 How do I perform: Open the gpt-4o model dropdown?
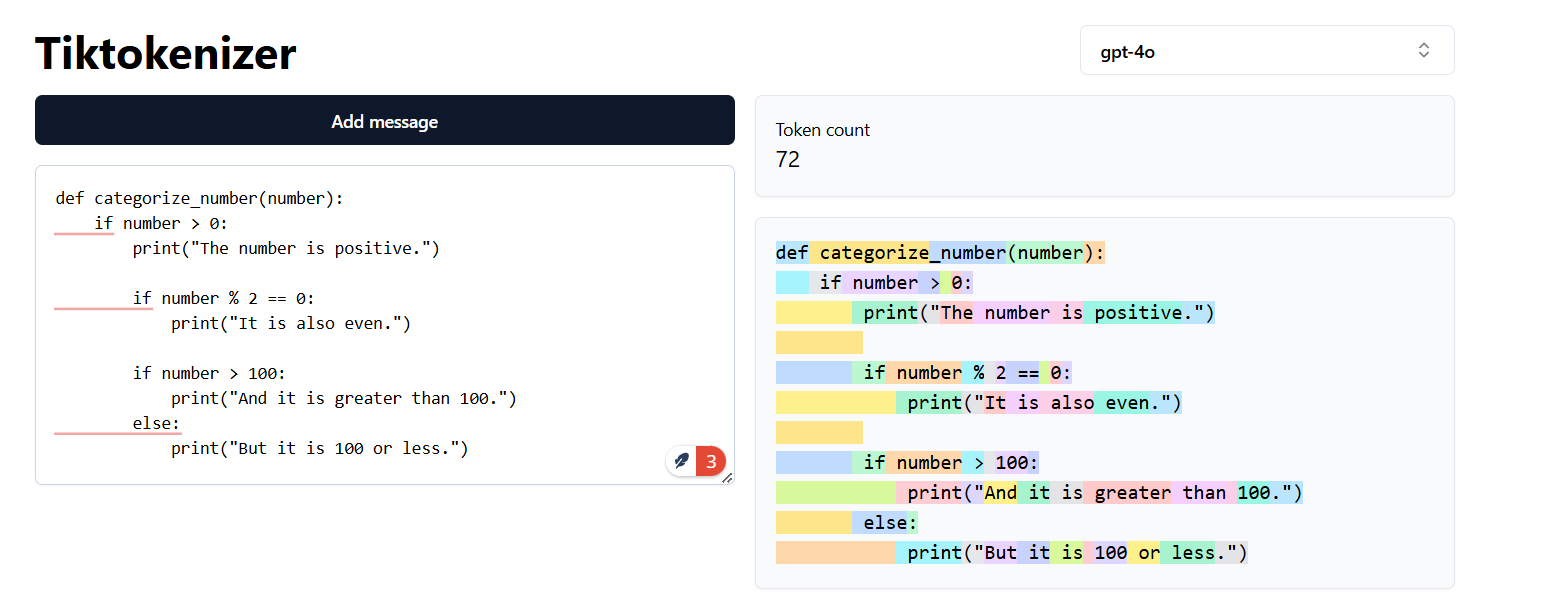1266,50
